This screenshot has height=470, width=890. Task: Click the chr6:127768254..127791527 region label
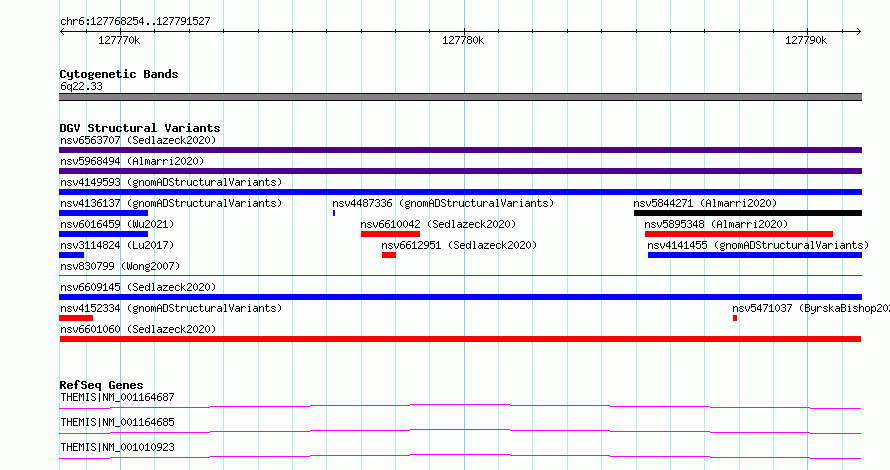pos(135,22)
